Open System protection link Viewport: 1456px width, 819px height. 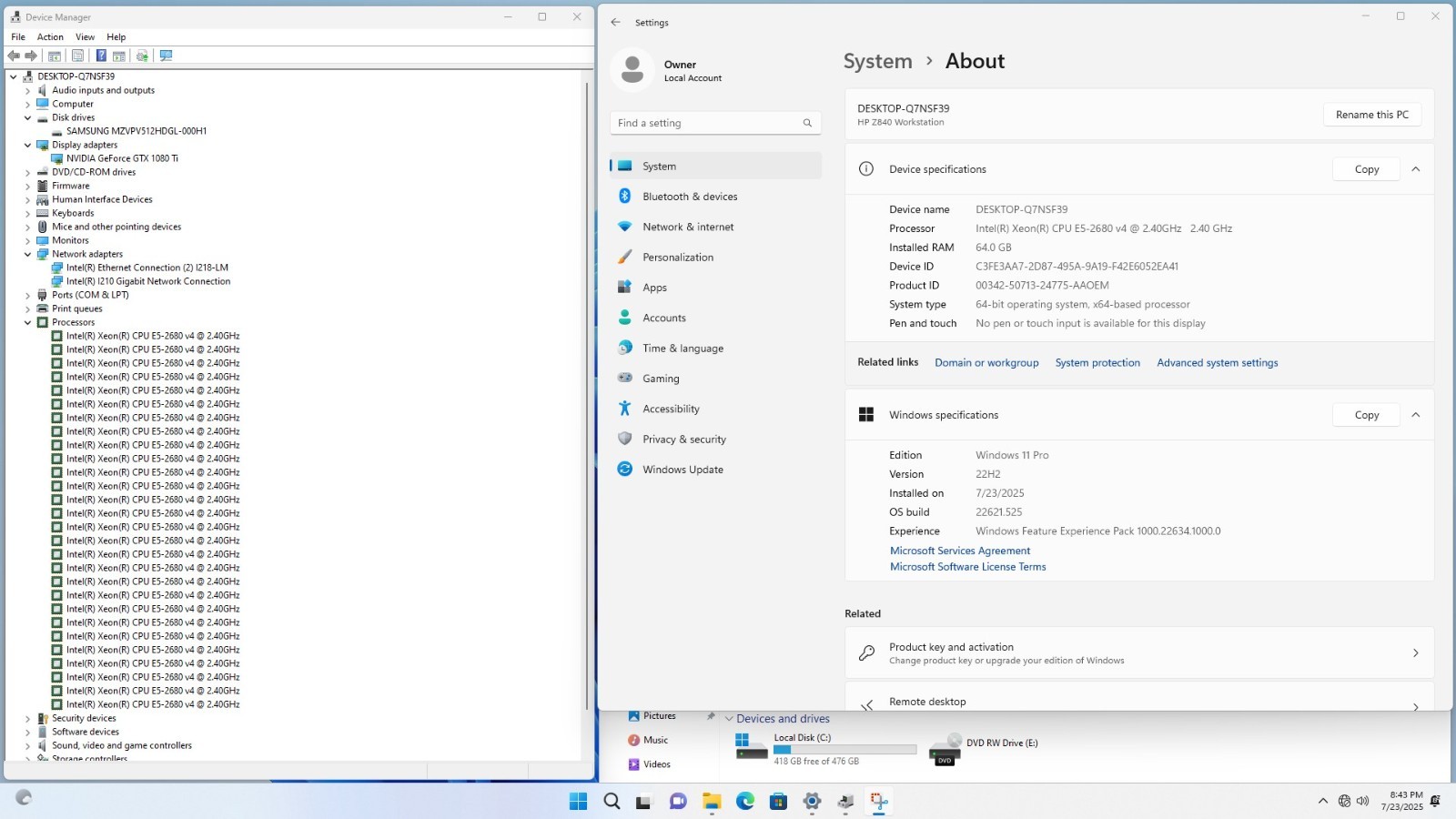(x=1097, y=362)
